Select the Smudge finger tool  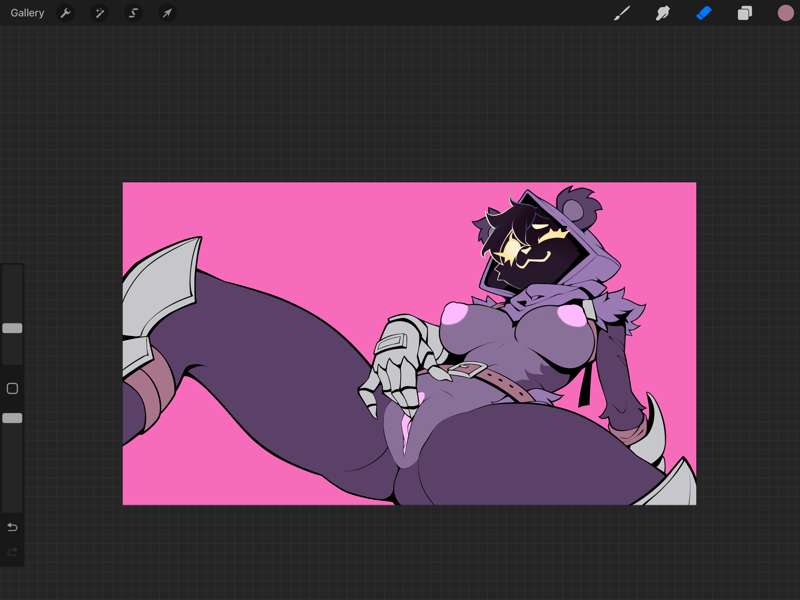click(x=663, y=13)
